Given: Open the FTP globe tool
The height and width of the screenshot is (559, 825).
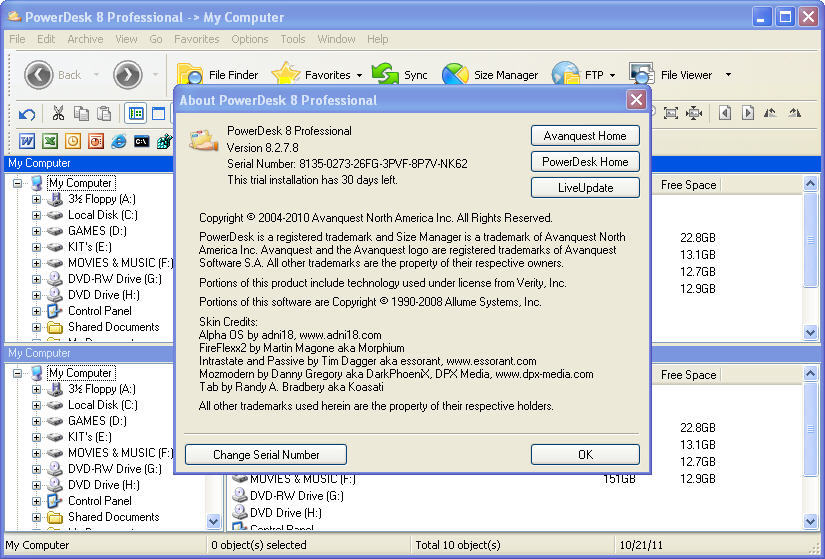Looking at the screenshot, I should 578,75.
